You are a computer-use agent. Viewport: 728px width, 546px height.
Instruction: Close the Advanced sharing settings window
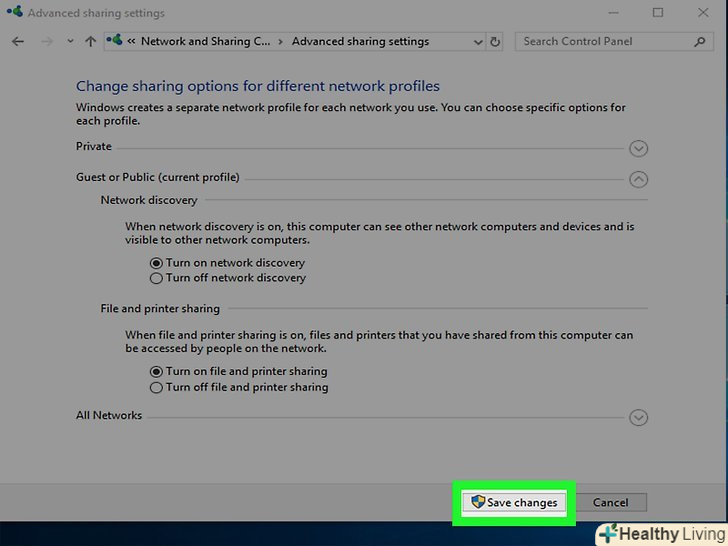click(x=703, y=13)
